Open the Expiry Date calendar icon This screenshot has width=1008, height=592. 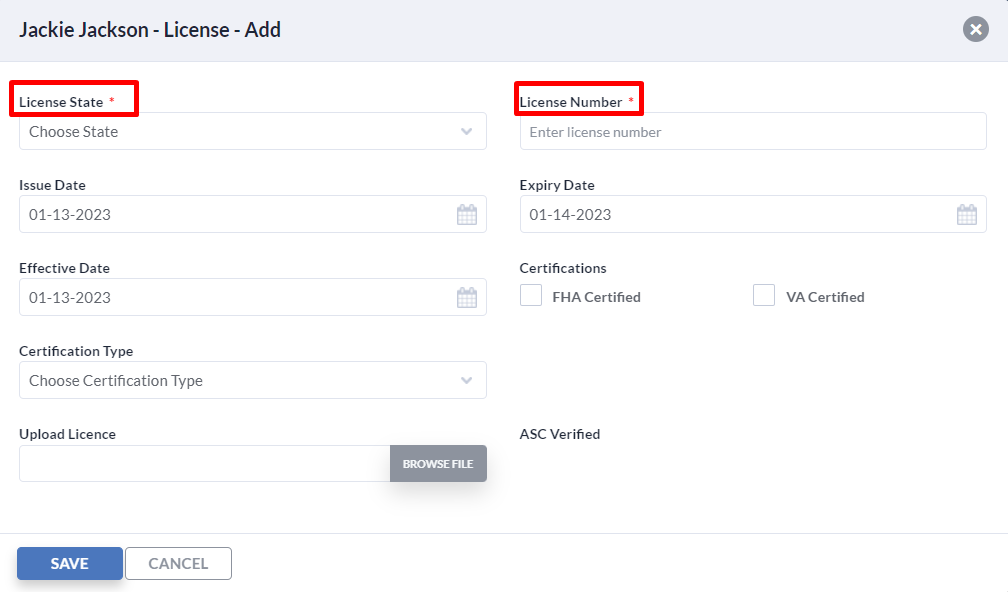coord(966,214)
